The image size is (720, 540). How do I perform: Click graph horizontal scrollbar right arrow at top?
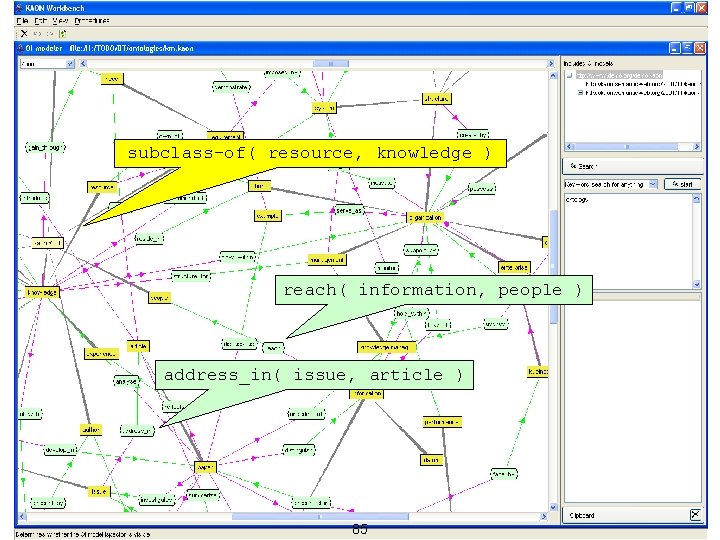point(551,64)
